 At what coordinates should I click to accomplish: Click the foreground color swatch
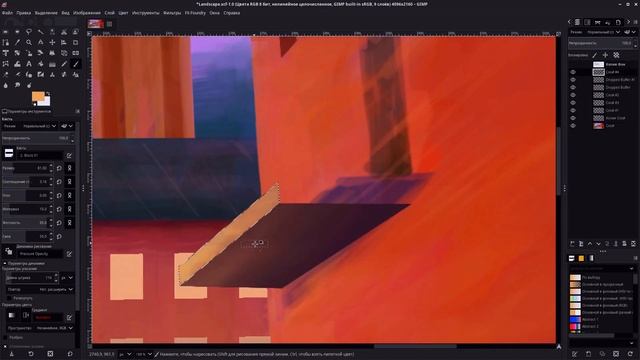[x=37, y=97]
